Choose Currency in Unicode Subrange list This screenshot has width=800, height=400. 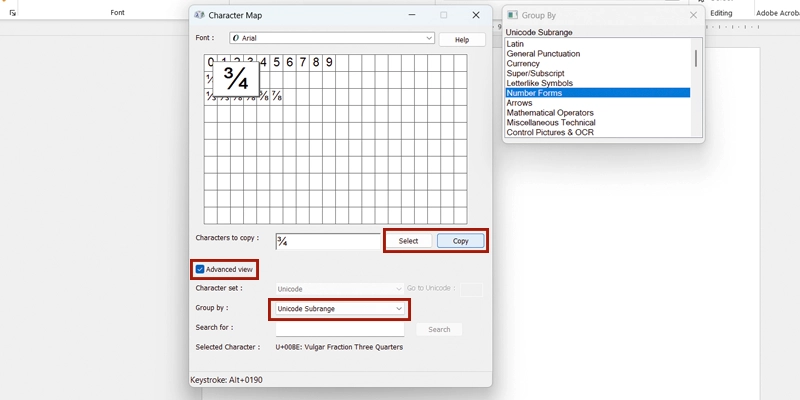pos(525,64)
